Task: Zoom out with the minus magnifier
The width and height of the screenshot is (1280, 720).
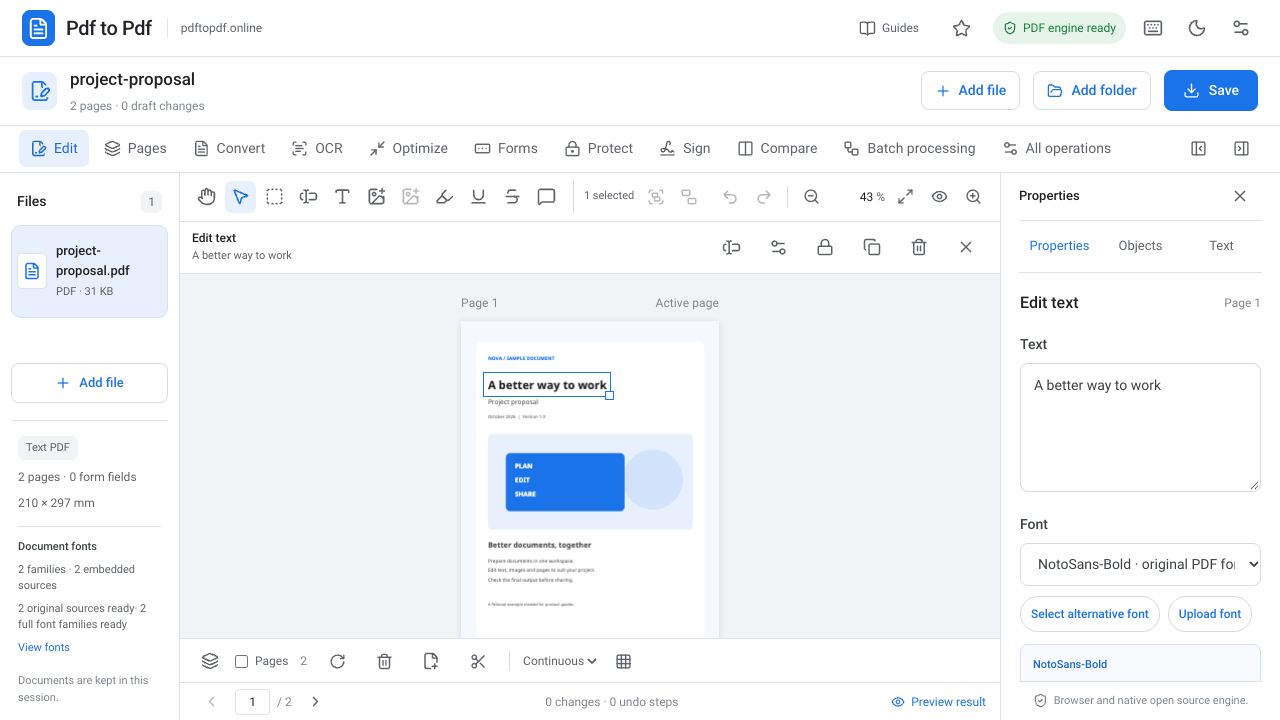Action: tap(811, 197)
